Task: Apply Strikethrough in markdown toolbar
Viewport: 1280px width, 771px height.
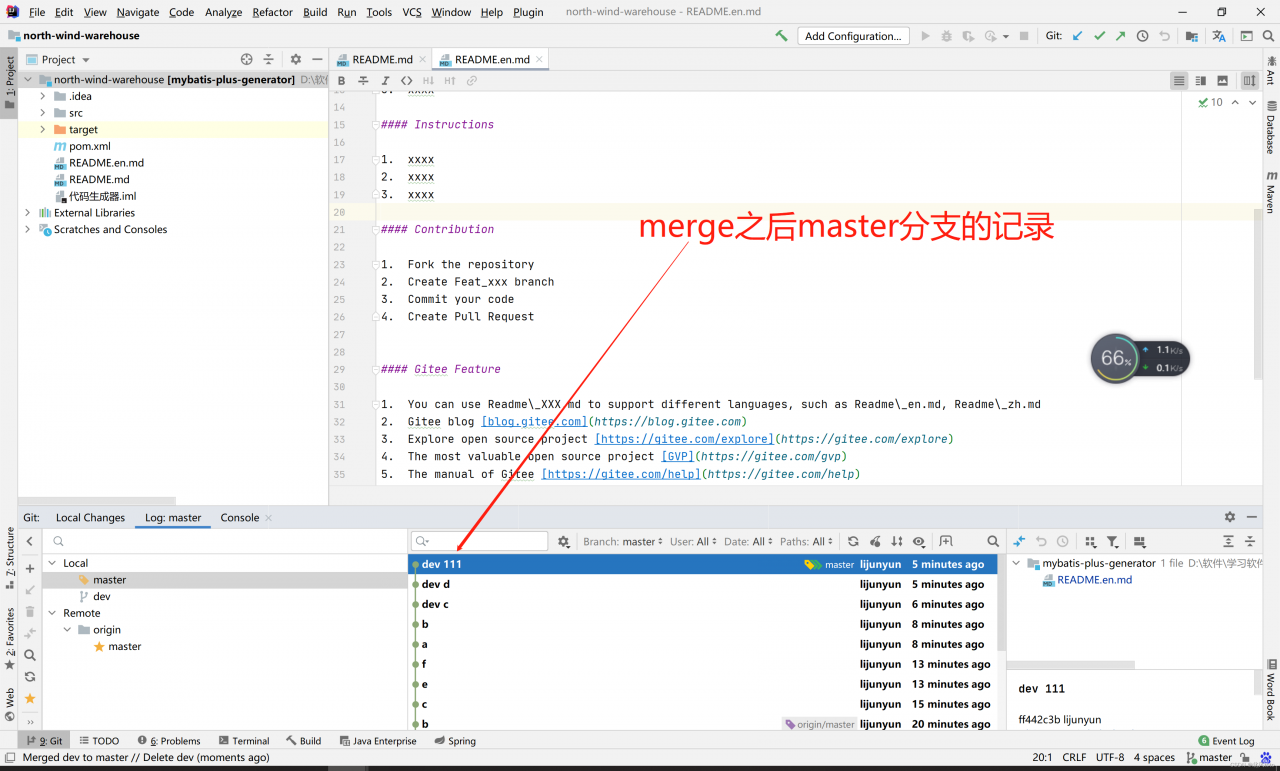Action: pyautogui.click(x=363, y=81)
